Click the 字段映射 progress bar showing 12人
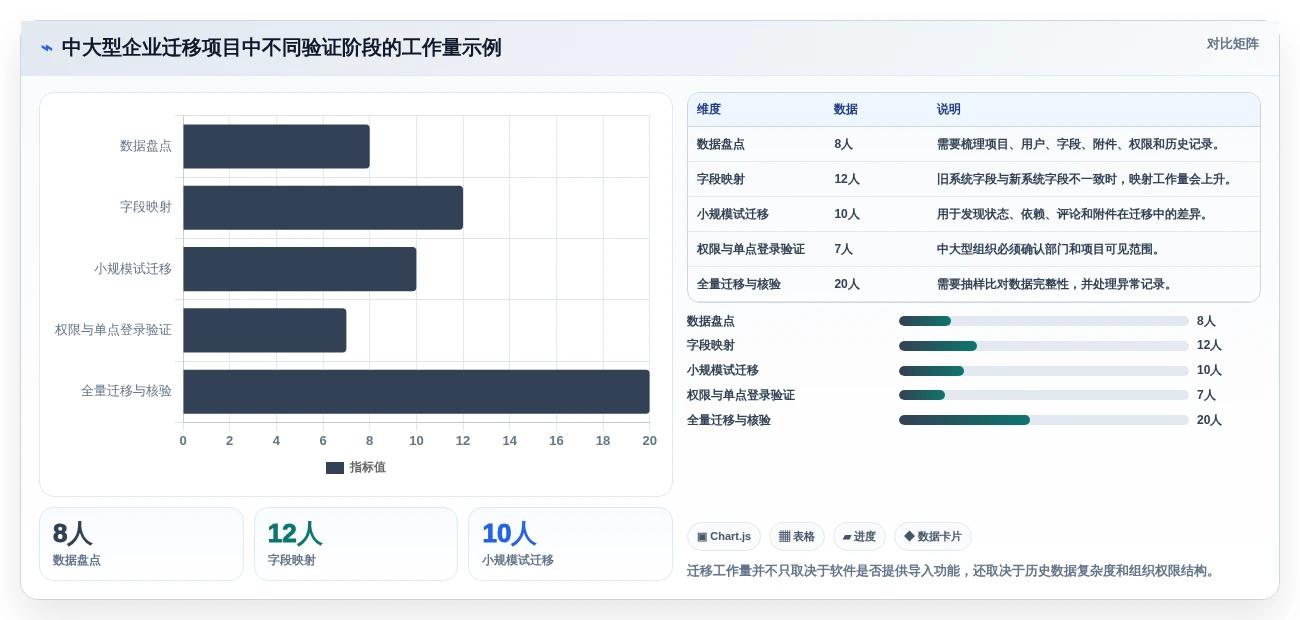1300x620 pixels. point(1044,346)
